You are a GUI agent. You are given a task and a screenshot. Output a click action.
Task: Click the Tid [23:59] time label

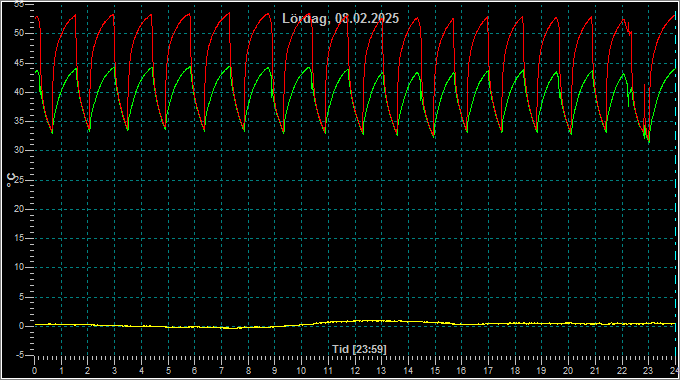359,349
